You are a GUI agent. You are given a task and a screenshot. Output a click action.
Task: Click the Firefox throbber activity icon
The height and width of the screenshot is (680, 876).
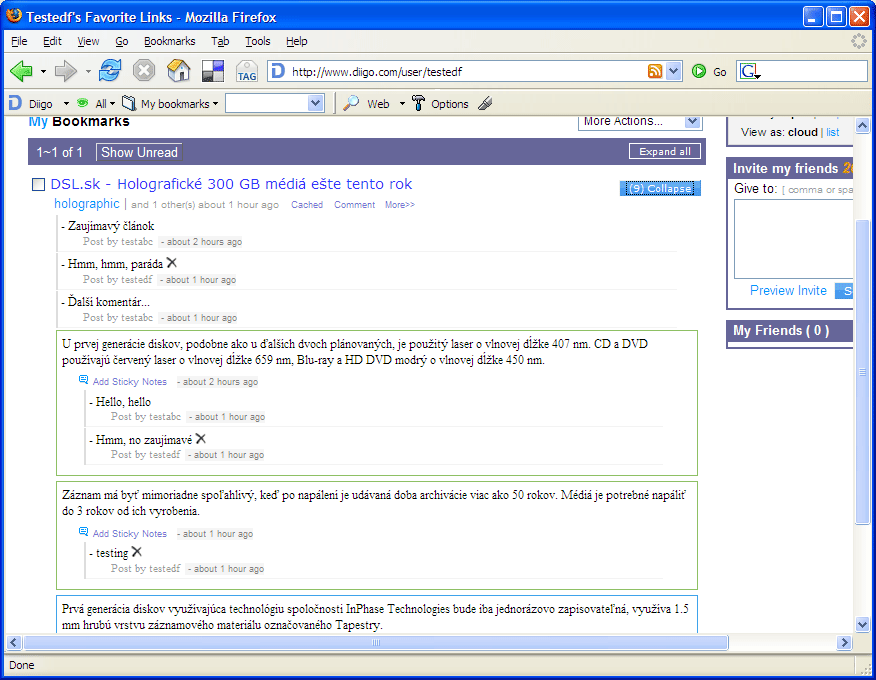point(858,41)
